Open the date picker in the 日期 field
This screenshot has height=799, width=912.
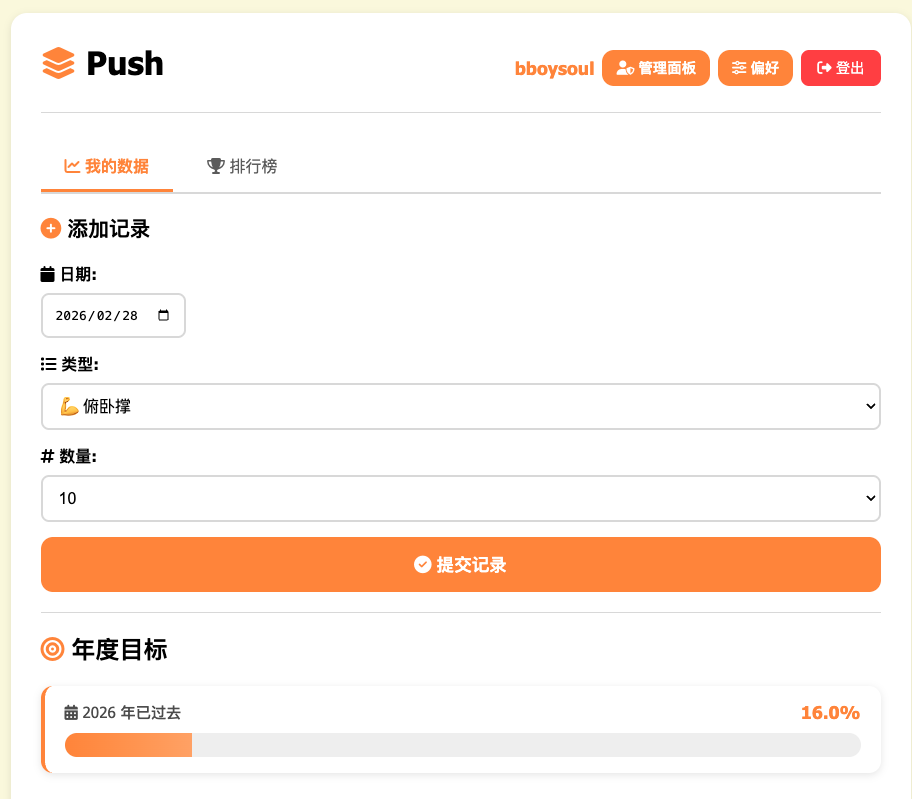pos(164,315)
